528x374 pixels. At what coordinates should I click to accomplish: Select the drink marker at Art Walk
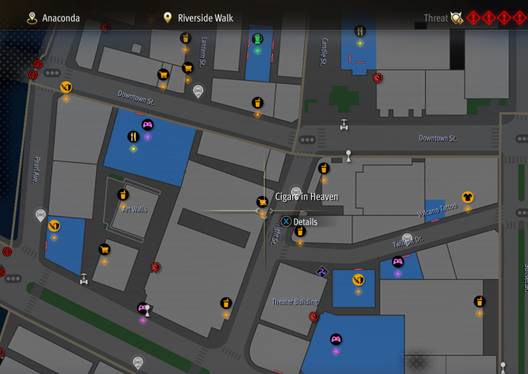(123, 195)
